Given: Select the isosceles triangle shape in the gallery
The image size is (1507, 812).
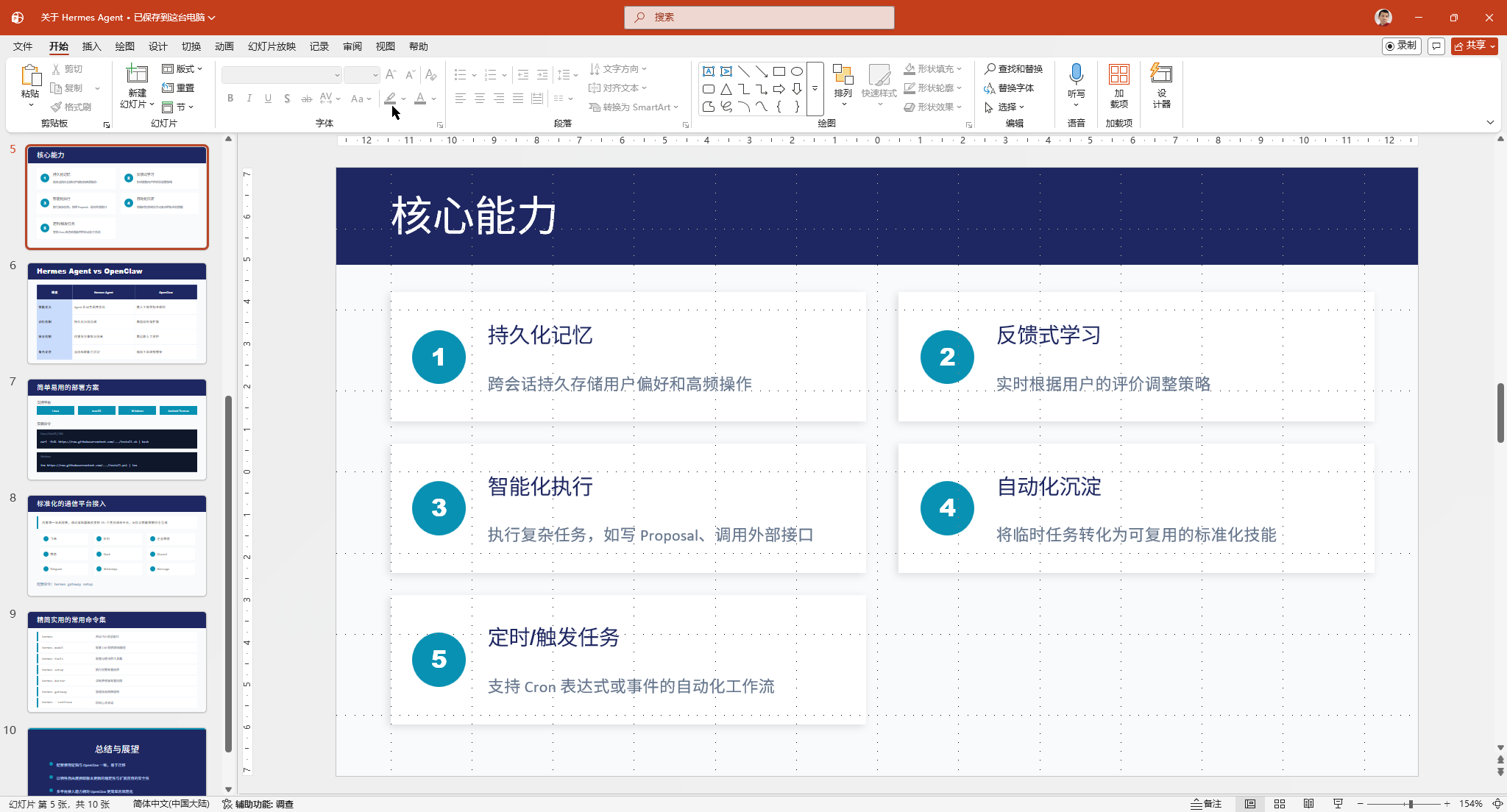Looking at the screenshot, I should 726,89.
